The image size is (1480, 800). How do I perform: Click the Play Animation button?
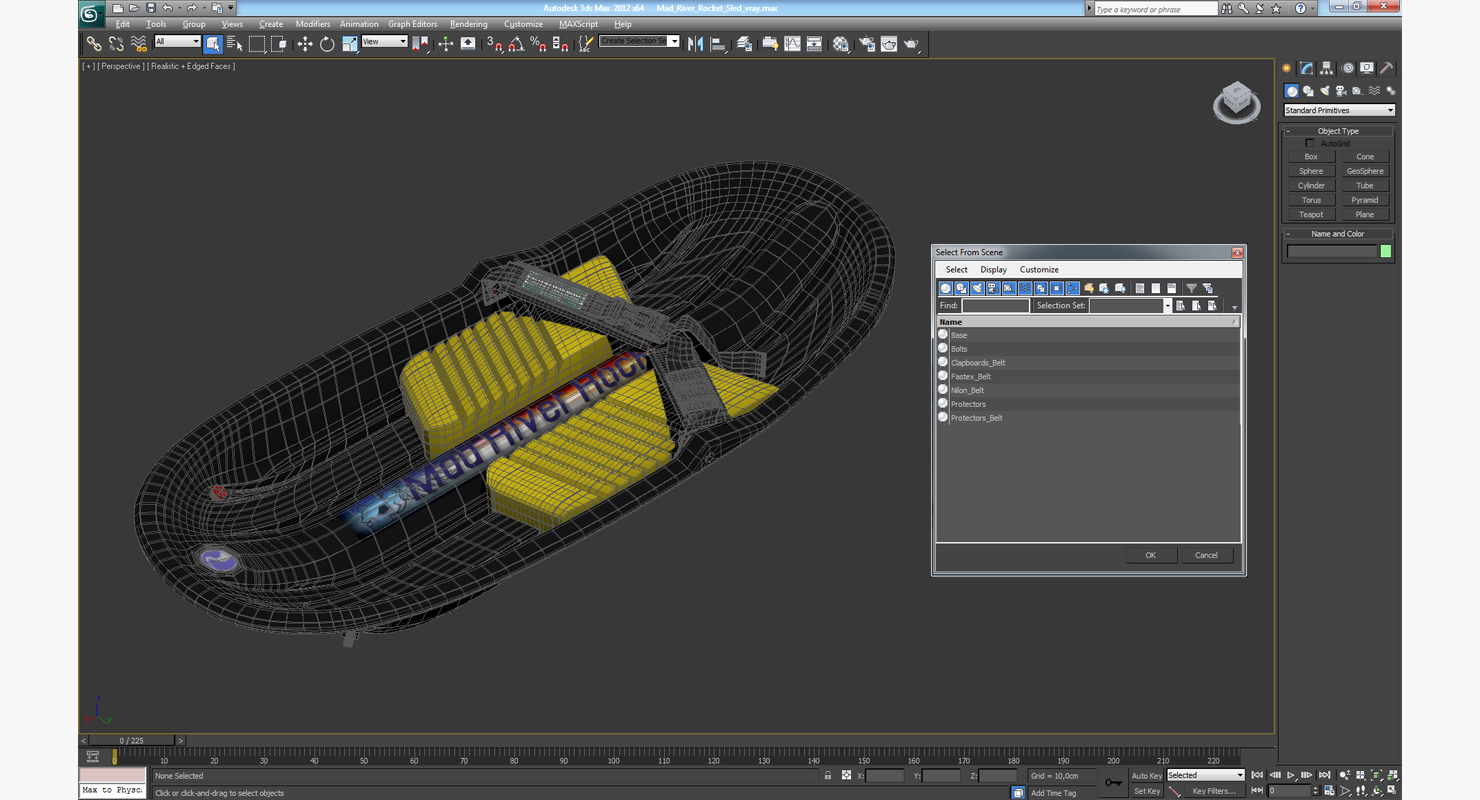pos(1291,775)
